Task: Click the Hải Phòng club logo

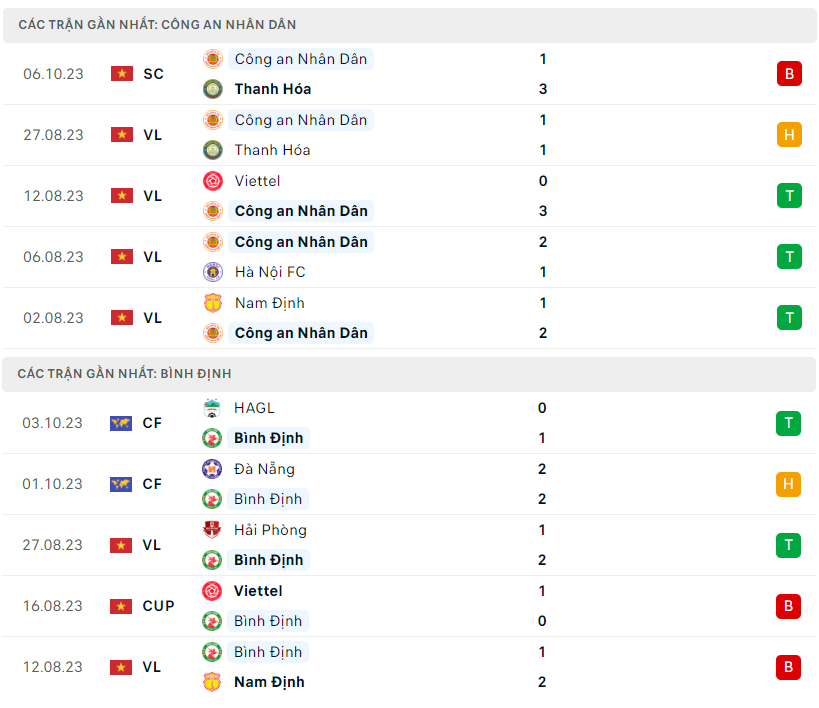Action: 212,530
